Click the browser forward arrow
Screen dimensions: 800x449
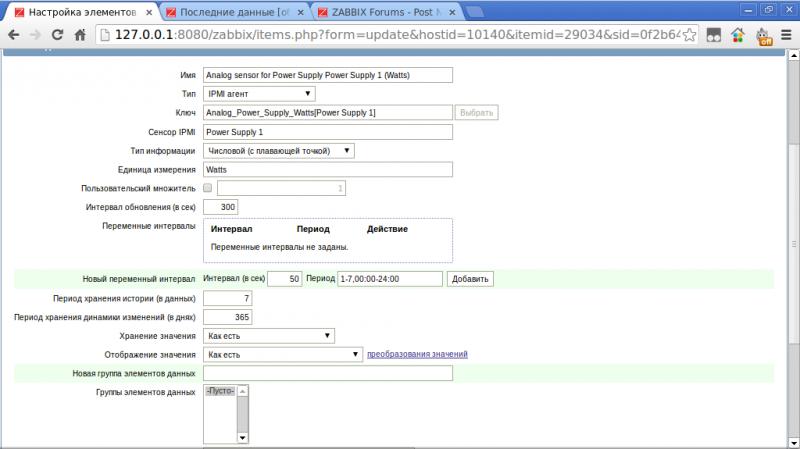pyautogui.click(x=35, y=35)
